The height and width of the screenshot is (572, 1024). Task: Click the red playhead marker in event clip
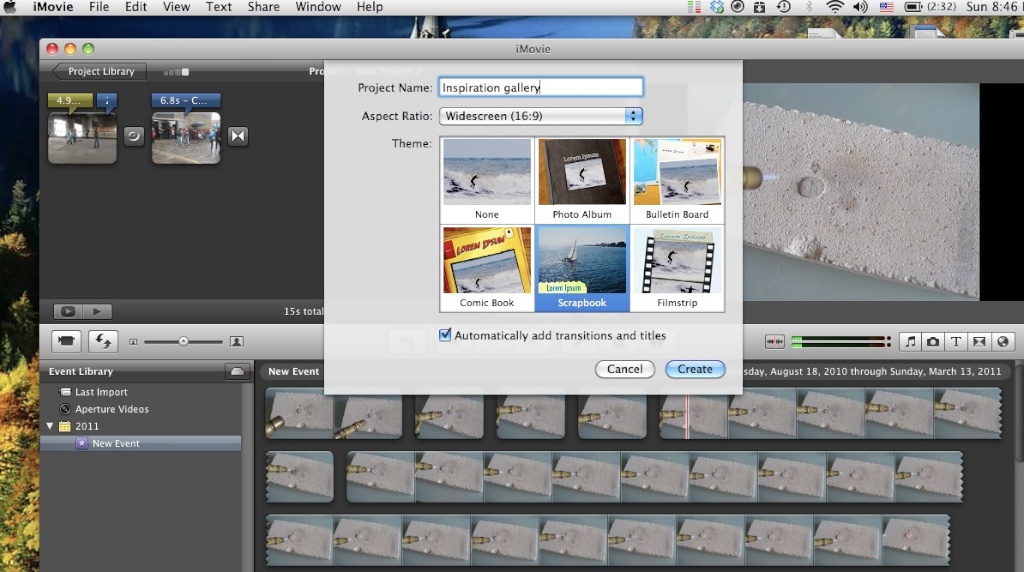pos(687,413)
